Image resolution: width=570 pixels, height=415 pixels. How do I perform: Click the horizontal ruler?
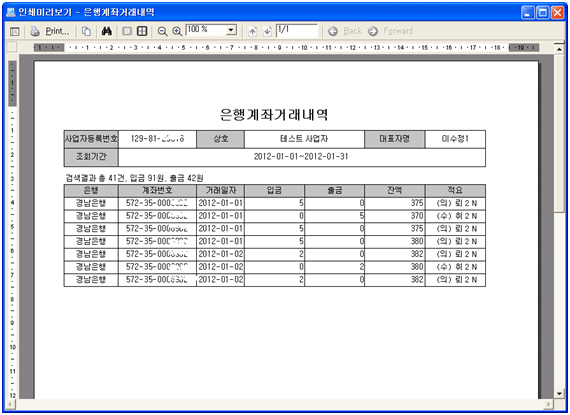coord(286,48)
